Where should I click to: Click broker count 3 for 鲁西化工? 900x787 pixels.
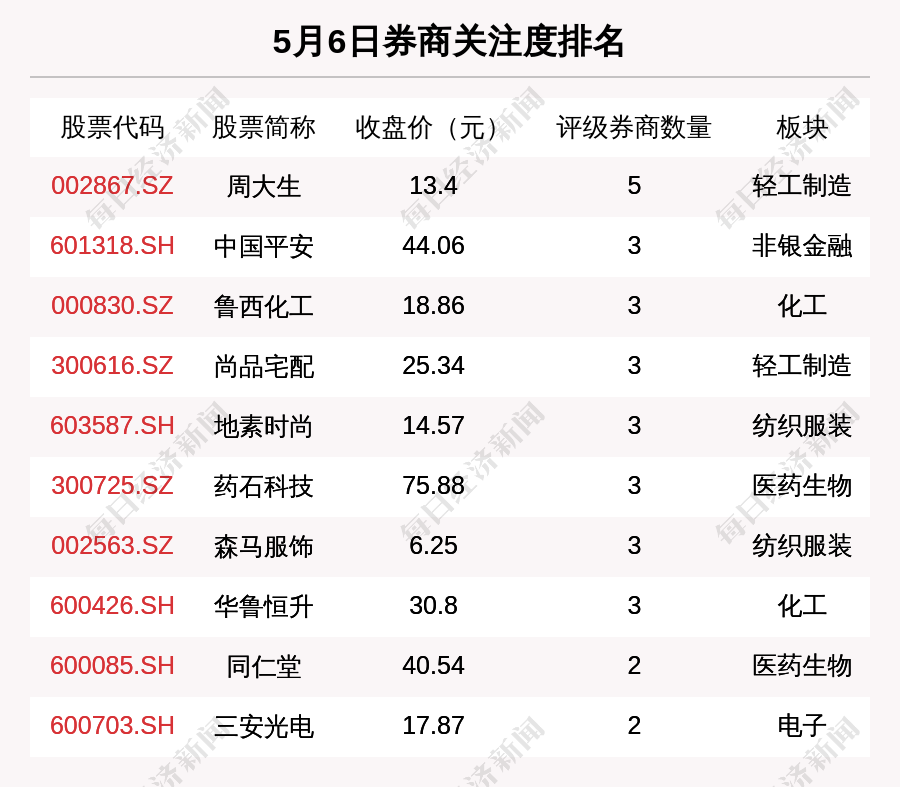pos(634,305)
